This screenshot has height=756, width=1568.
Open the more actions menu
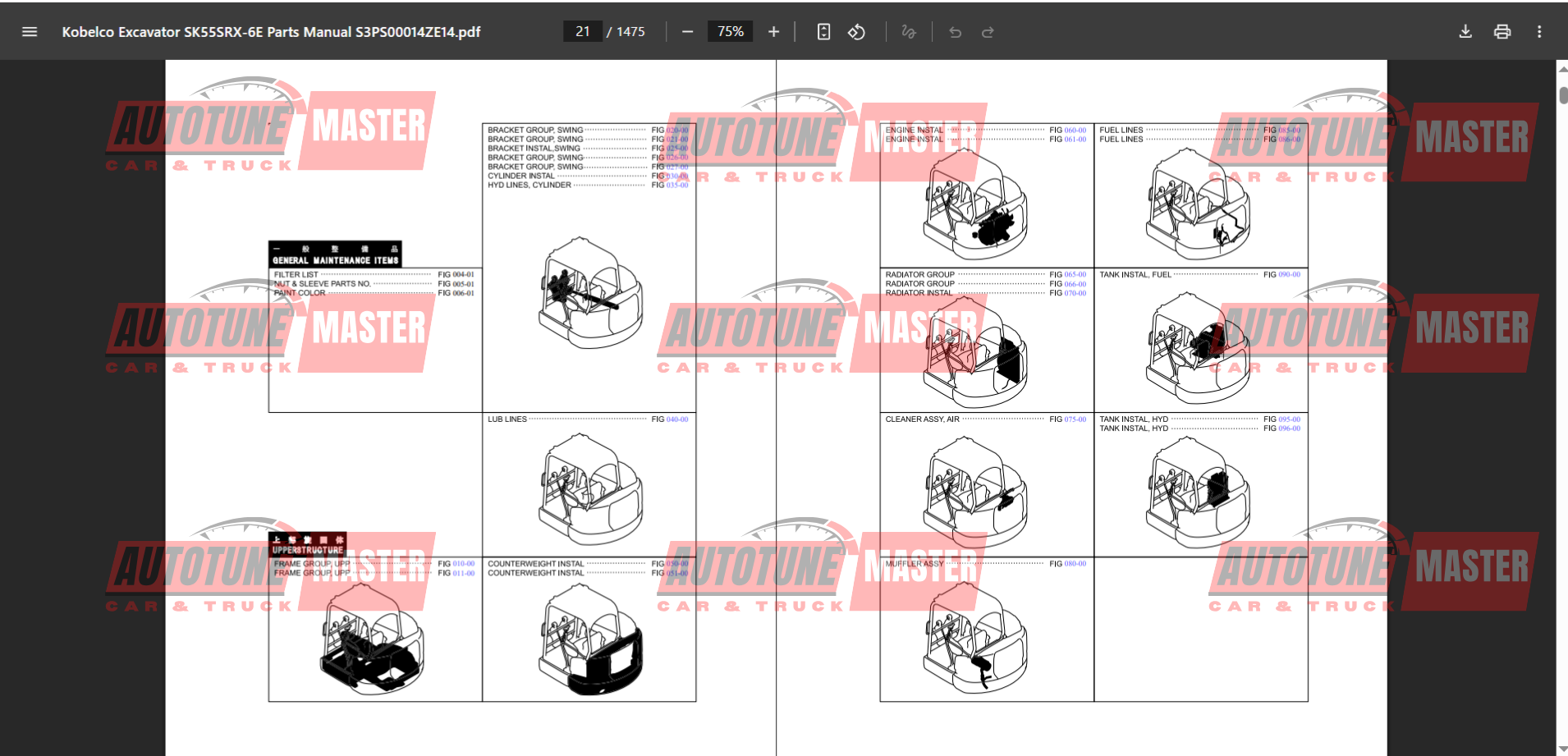(1539, 32)
